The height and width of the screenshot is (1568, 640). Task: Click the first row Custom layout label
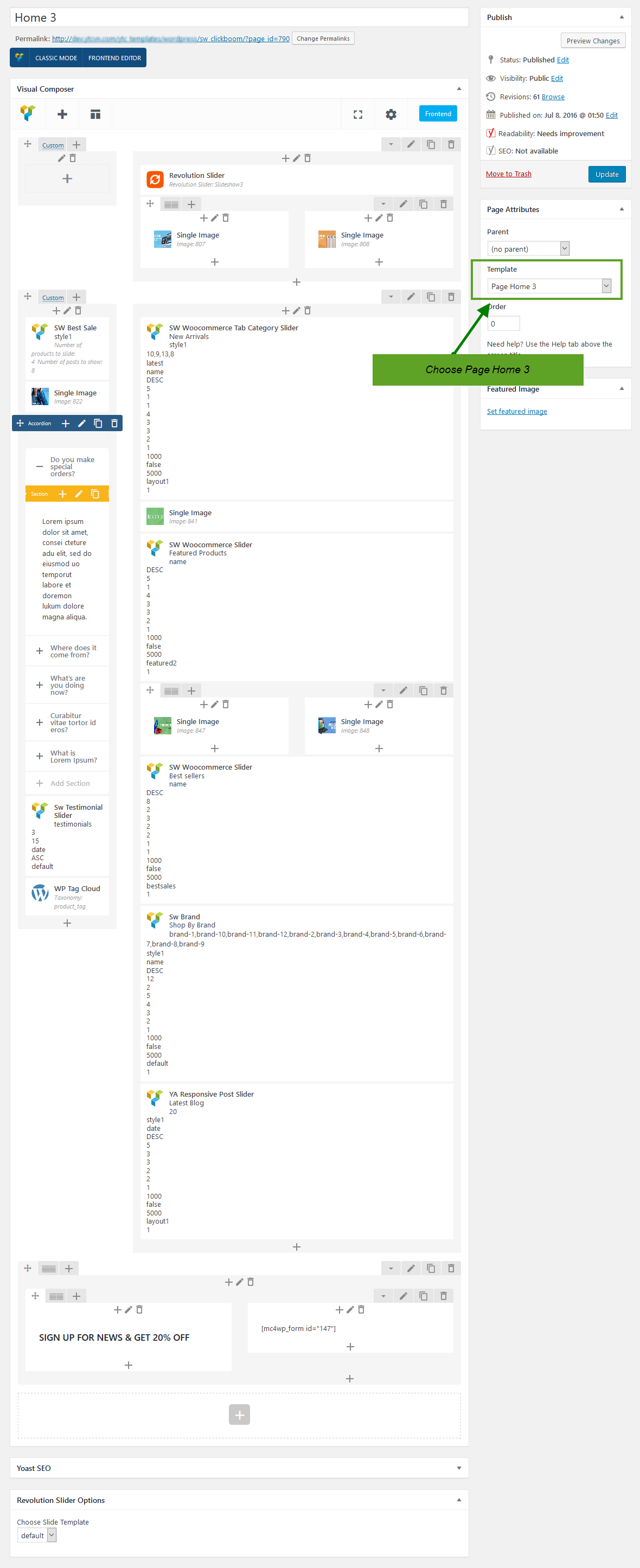[x=53, y=145]
